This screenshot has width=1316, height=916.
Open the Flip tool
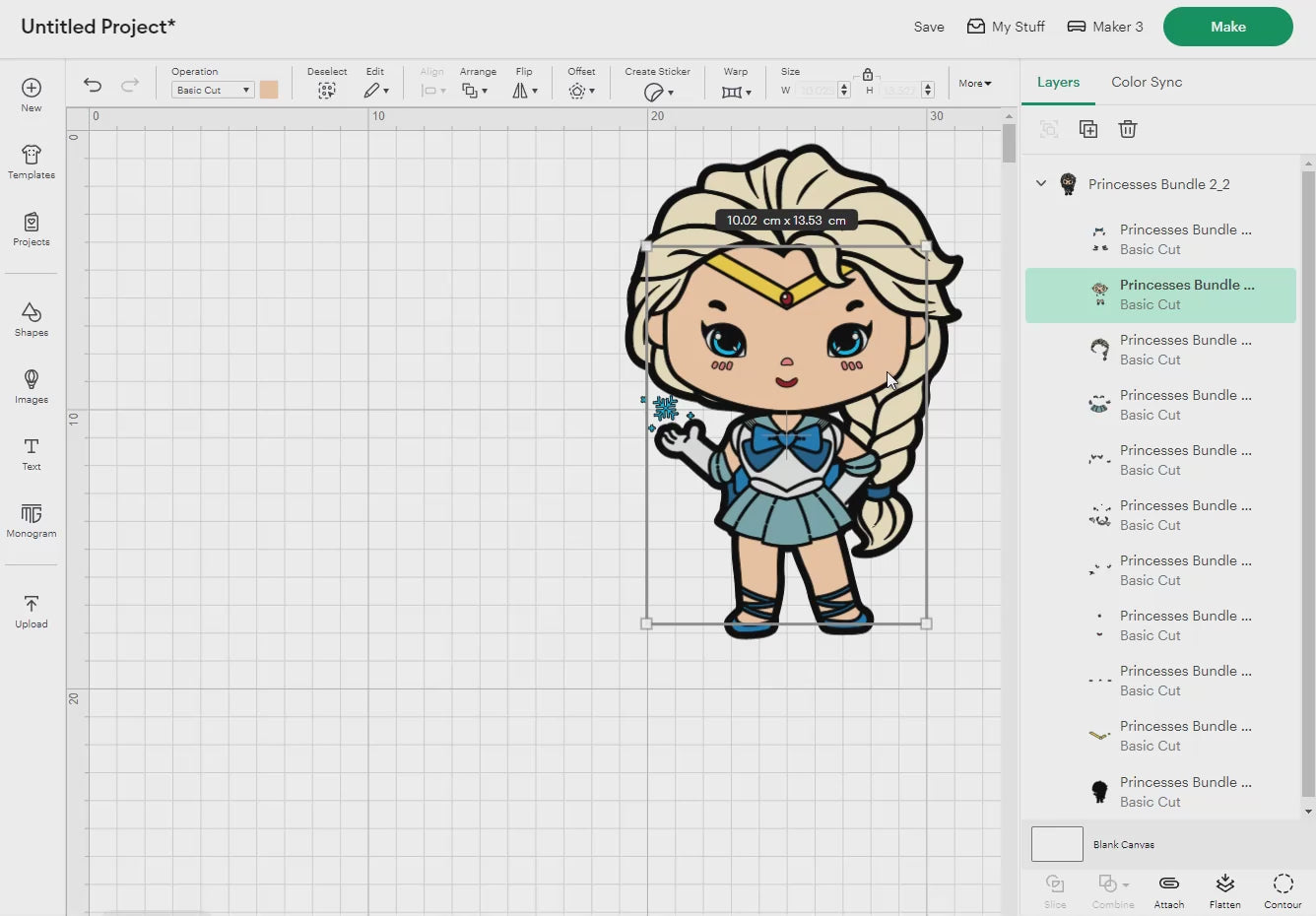click(524, 91)
